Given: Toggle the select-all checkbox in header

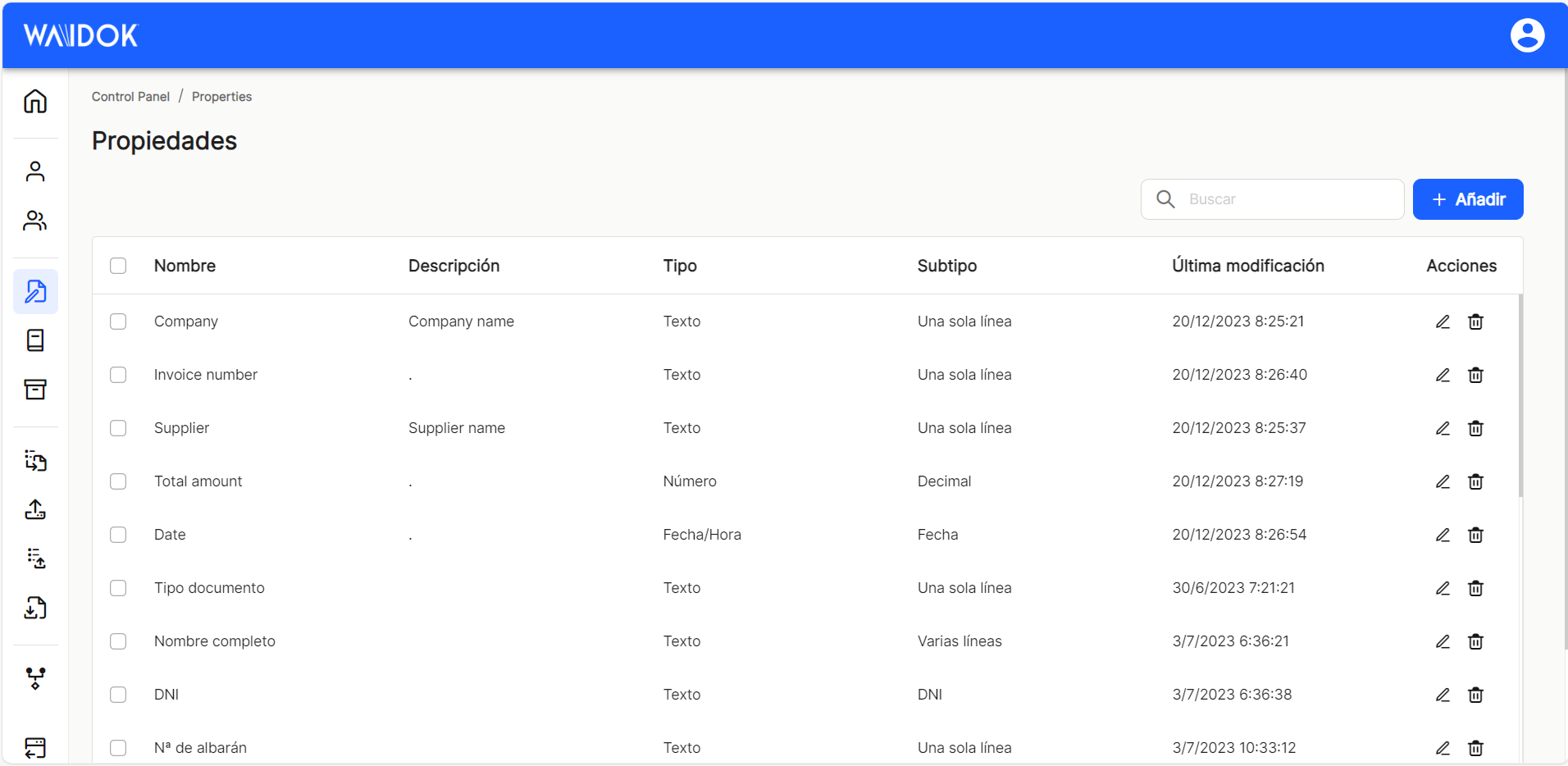Looking at the screenshot, I should [x=118, y=266].
